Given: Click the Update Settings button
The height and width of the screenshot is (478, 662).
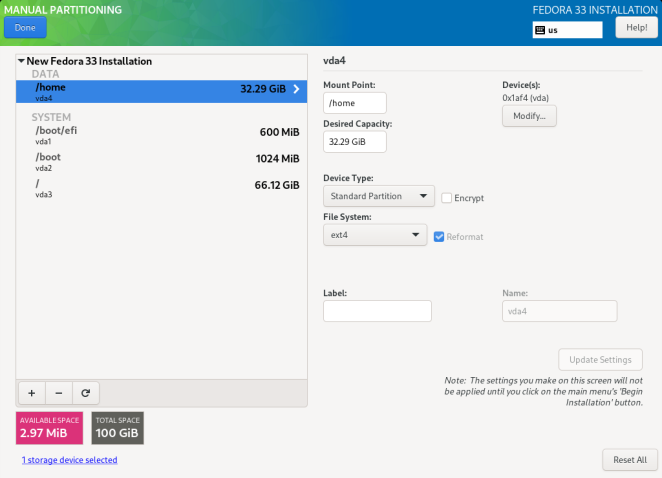Looking at the screenshot, I should coord(600,360).
